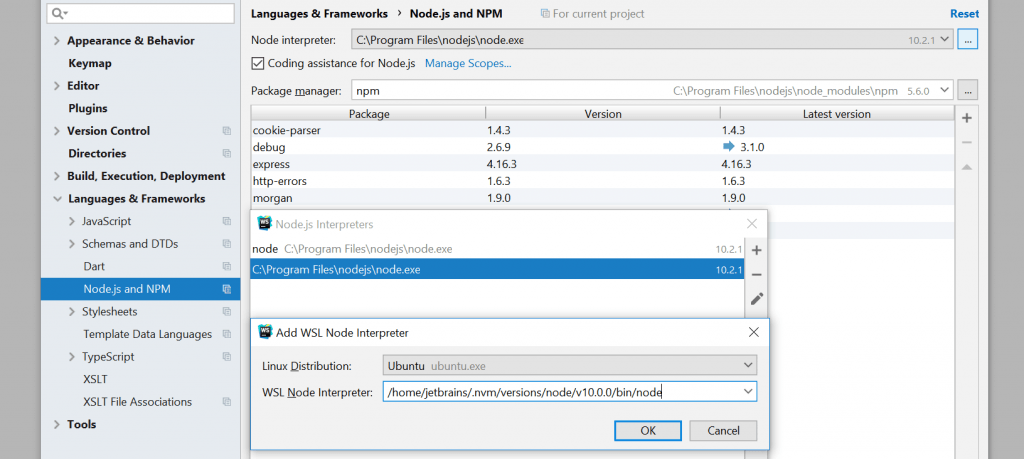Screen dimensions: 1024x459
Task: Sort by the Latest version column header
Action: (837, 114)
